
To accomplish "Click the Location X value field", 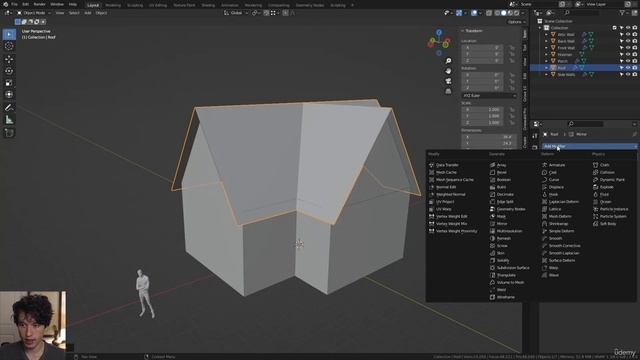I will 482,47.
